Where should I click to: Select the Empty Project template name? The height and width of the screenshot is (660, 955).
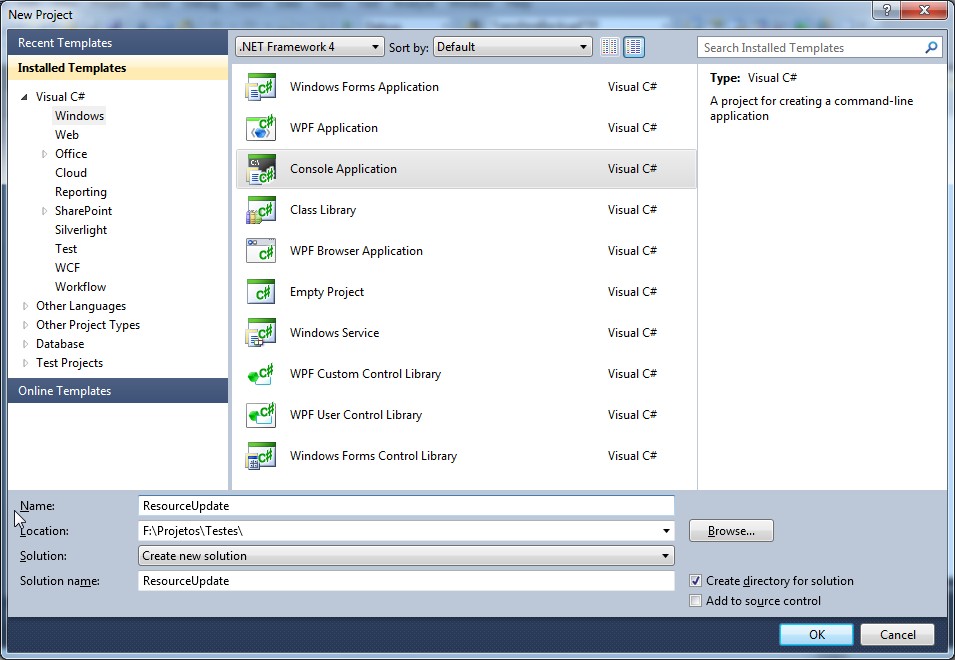[326, 292]
